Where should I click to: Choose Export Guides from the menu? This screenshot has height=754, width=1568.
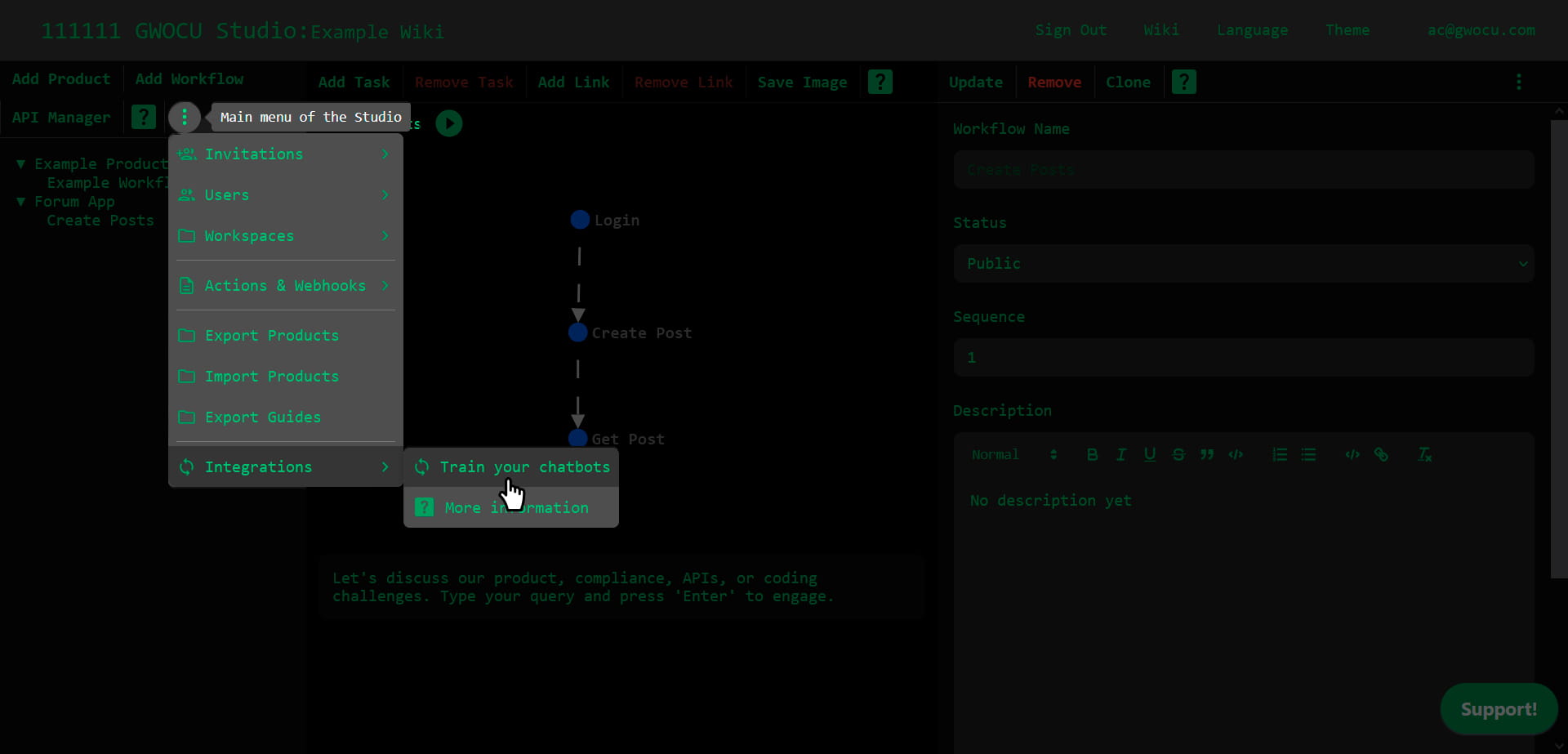[286, 417]
